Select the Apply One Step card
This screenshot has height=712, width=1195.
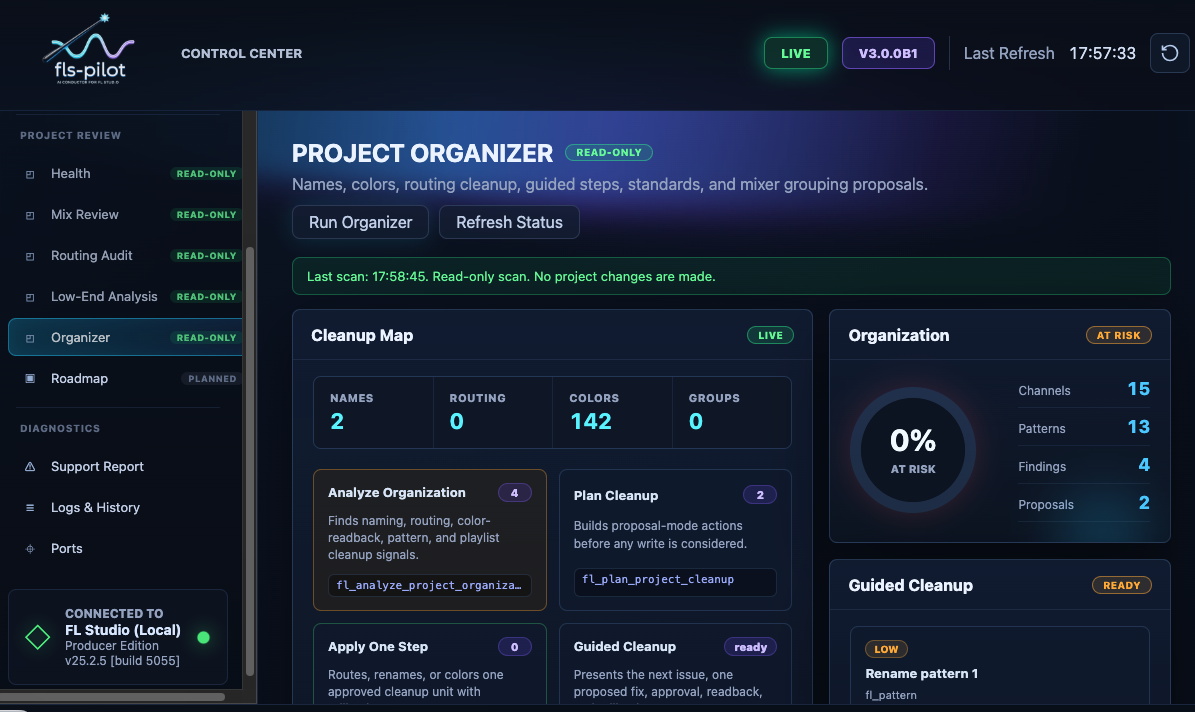(430, 664)
